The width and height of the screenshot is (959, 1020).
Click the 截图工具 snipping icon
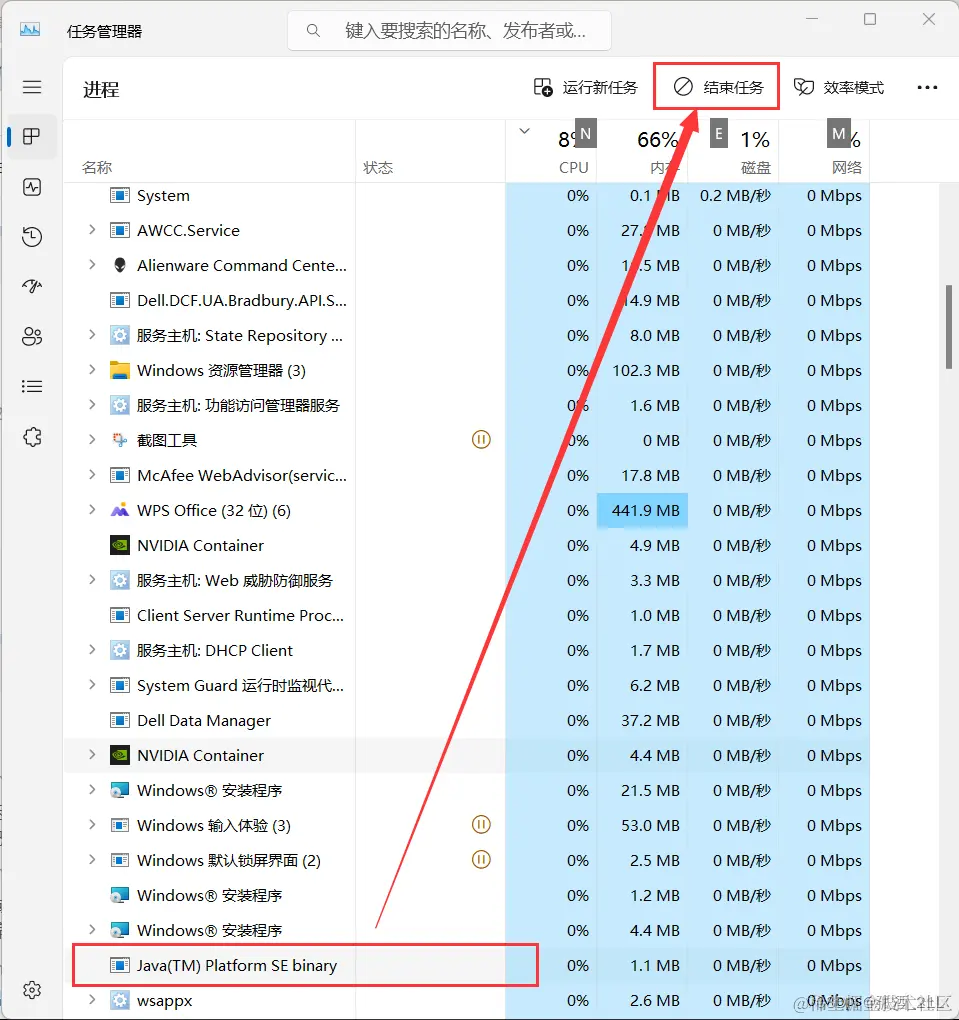pos(120,440)
